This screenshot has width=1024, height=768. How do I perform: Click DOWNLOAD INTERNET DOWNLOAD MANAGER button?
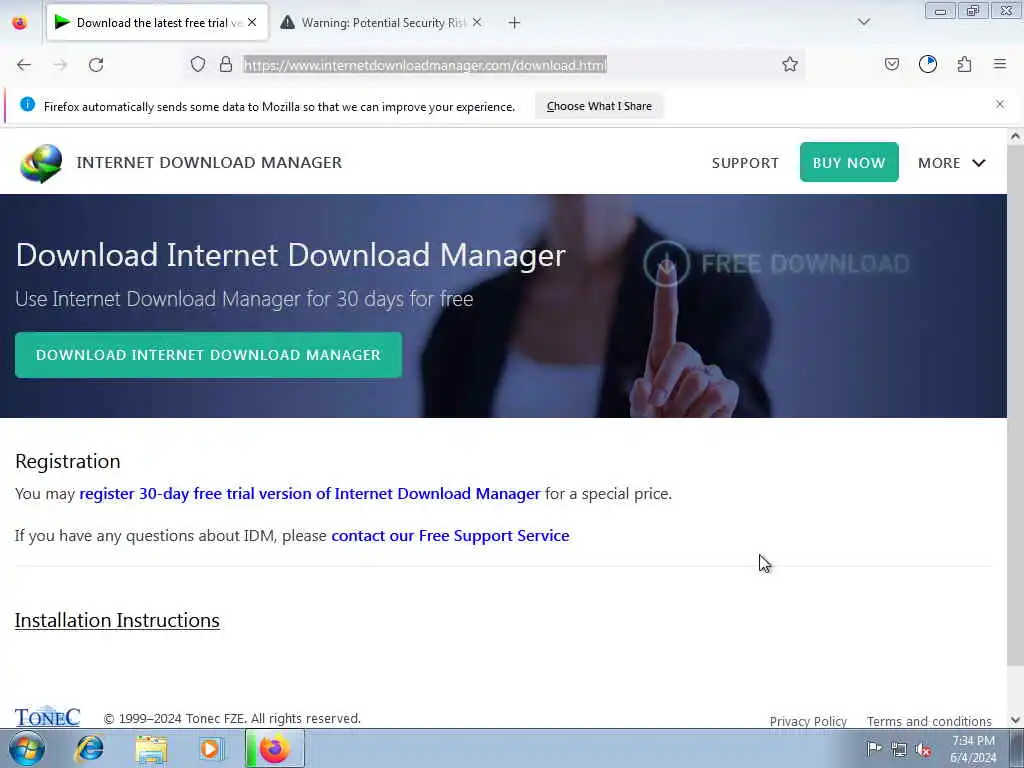[x=208, y=355]
